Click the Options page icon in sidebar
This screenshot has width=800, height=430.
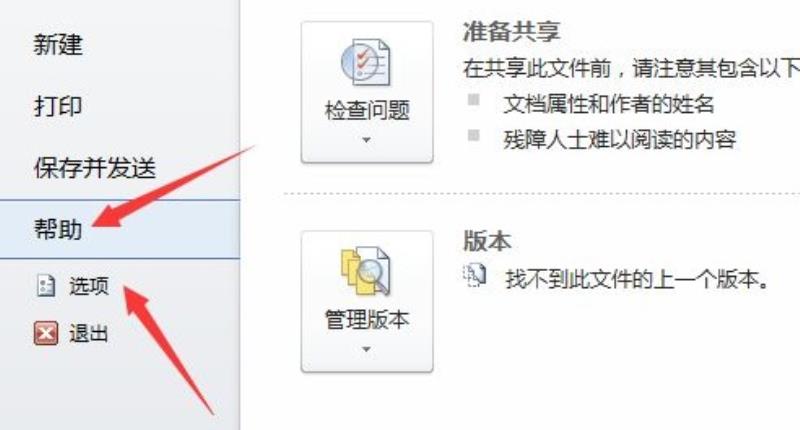coord(46,286)
